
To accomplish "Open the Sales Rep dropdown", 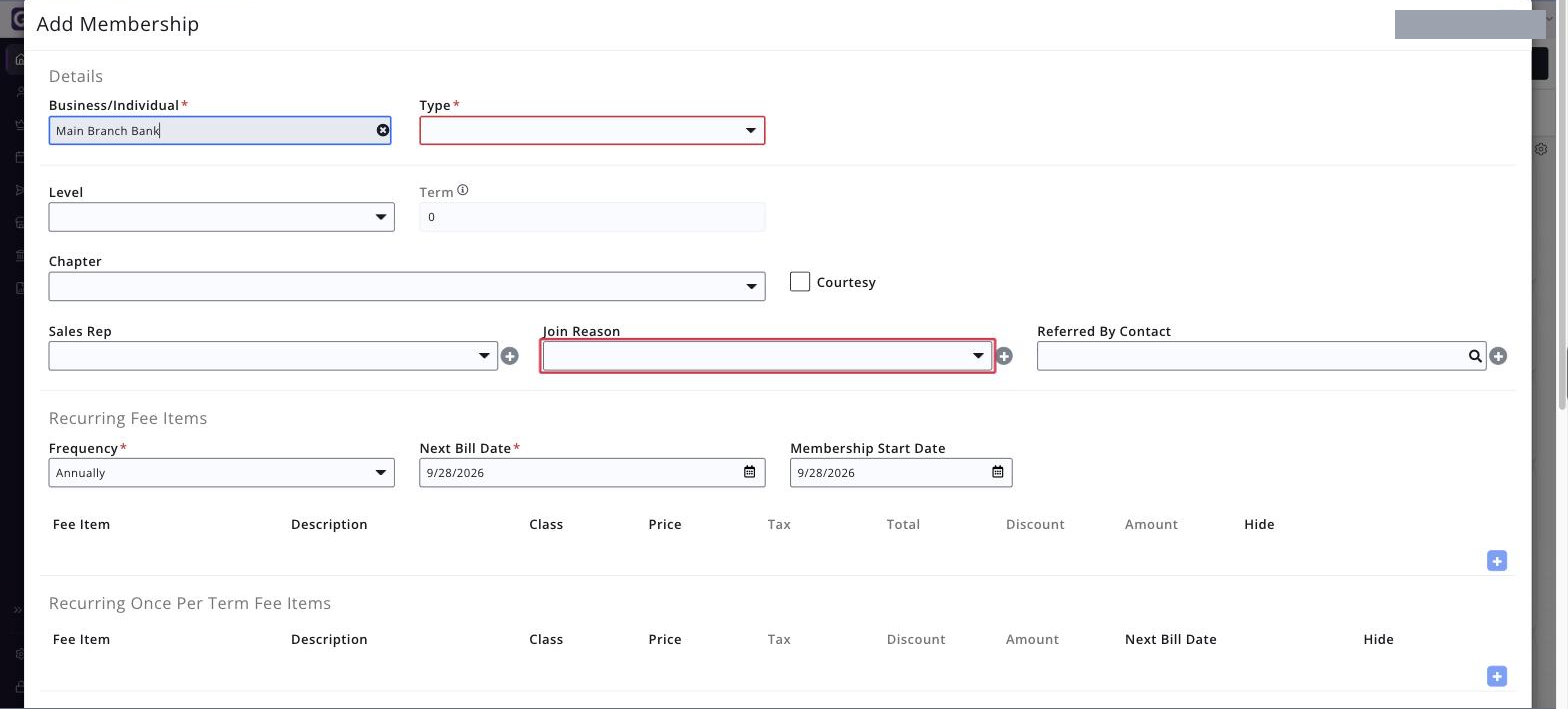I will (273, 356).
